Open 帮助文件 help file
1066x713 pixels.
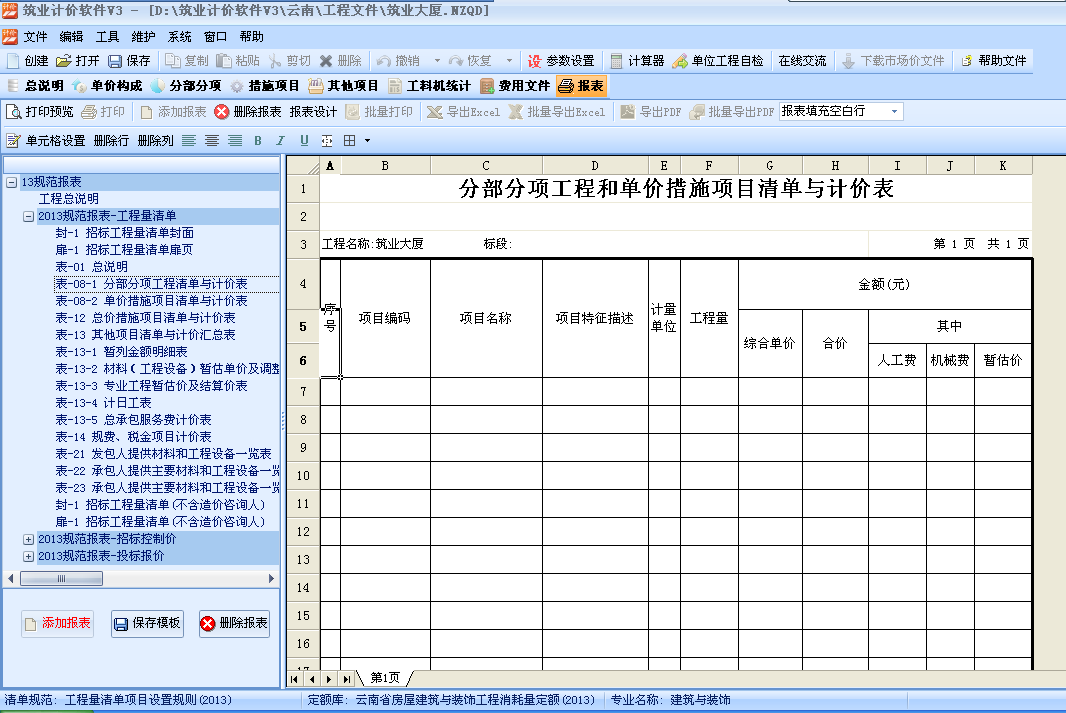(993, 61)
